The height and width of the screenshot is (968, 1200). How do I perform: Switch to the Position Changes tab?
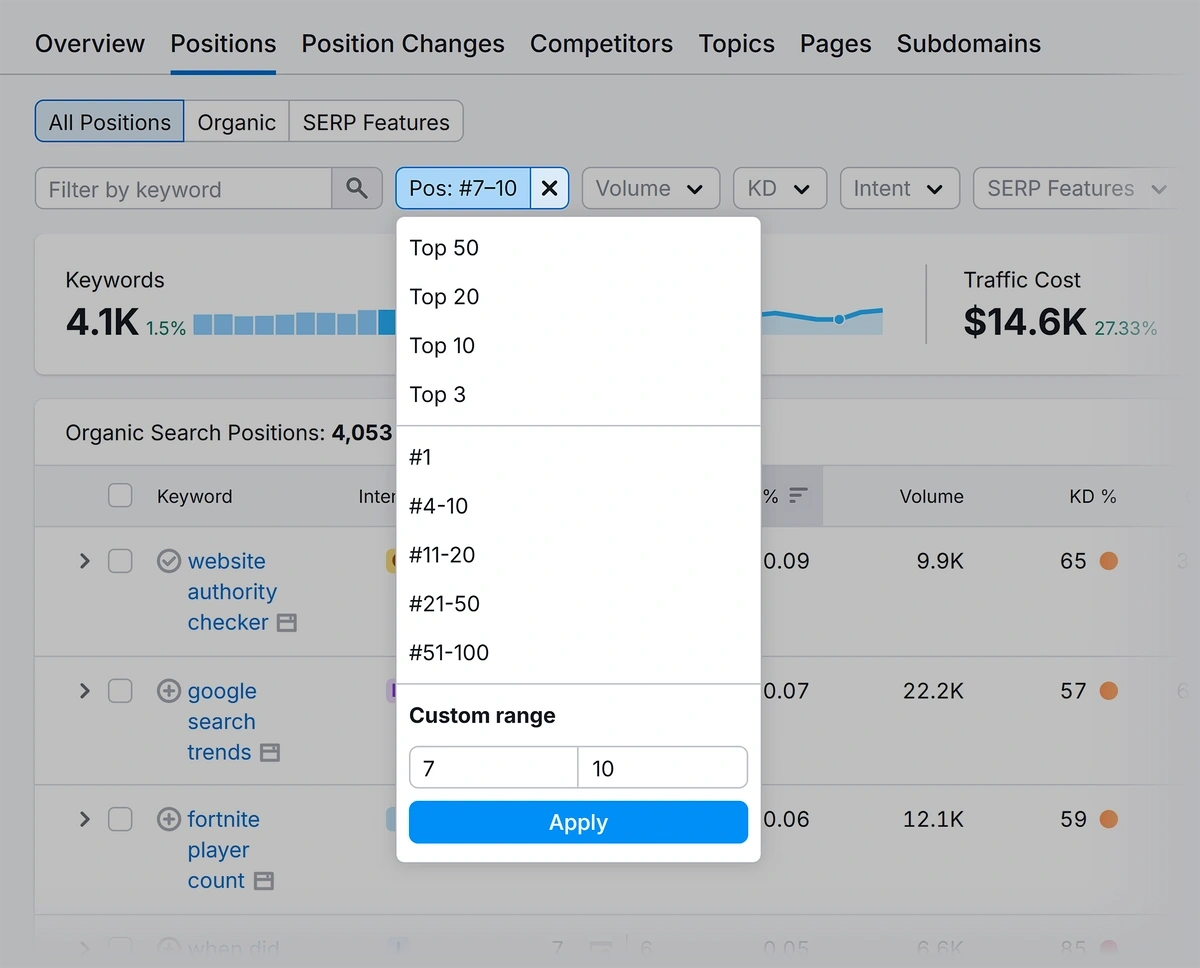403,44
